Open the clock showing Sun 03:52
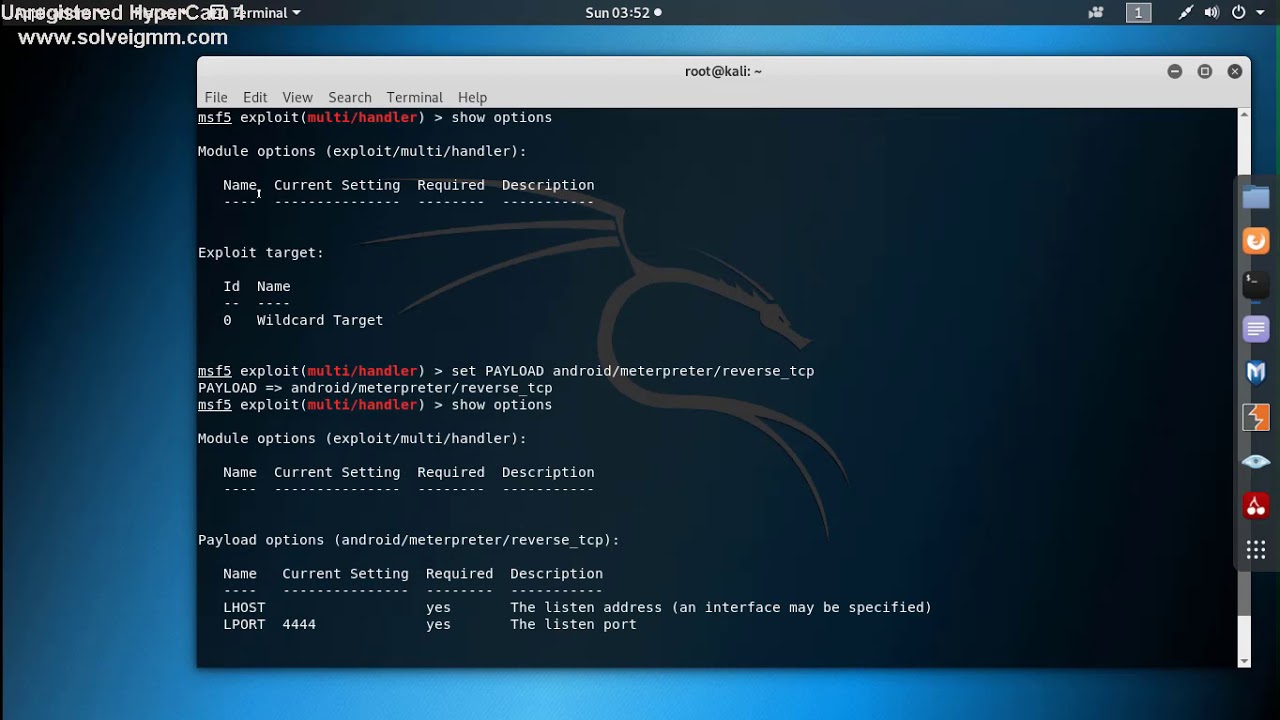Image resolution: width=1280 pixels, height=720 pixels. tap(623, 13)
